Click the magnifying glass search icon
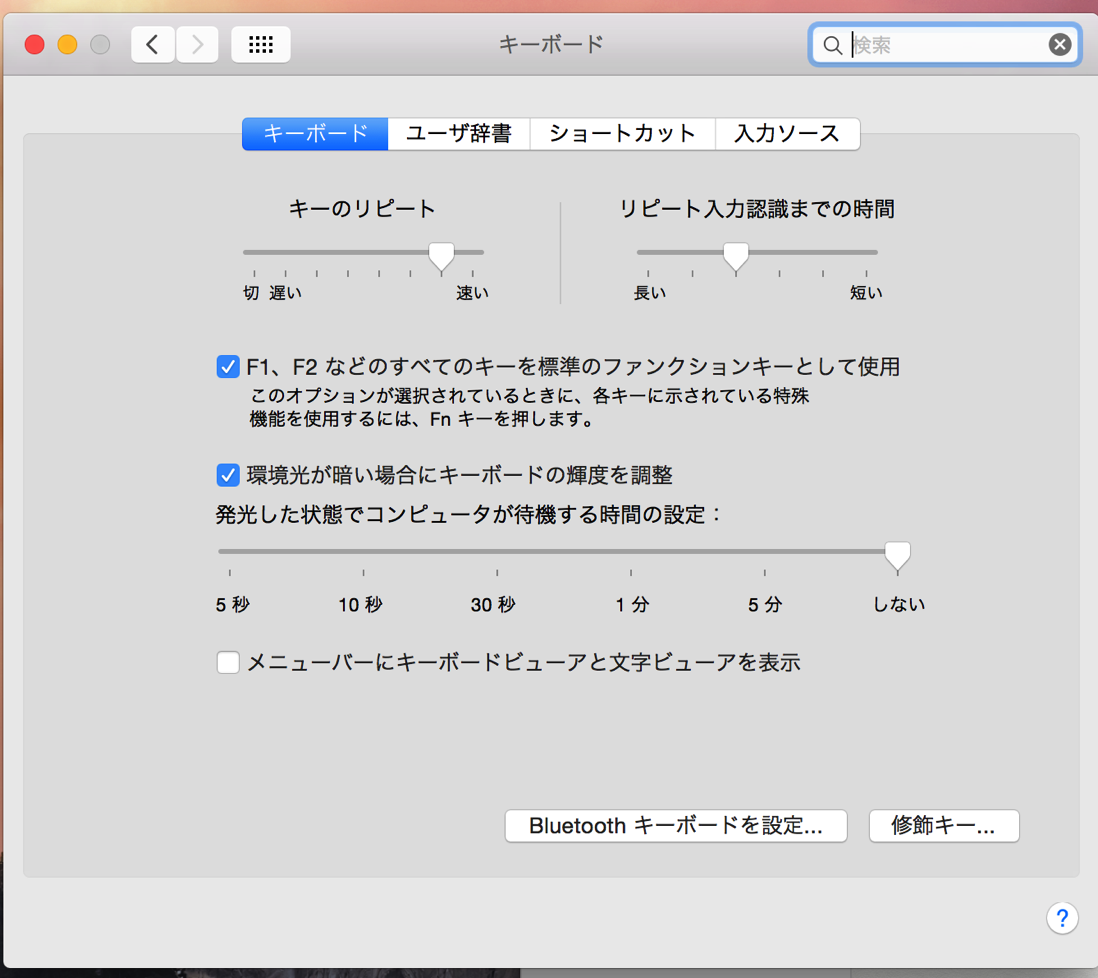The image size is (1098, 978). point(832,46)
